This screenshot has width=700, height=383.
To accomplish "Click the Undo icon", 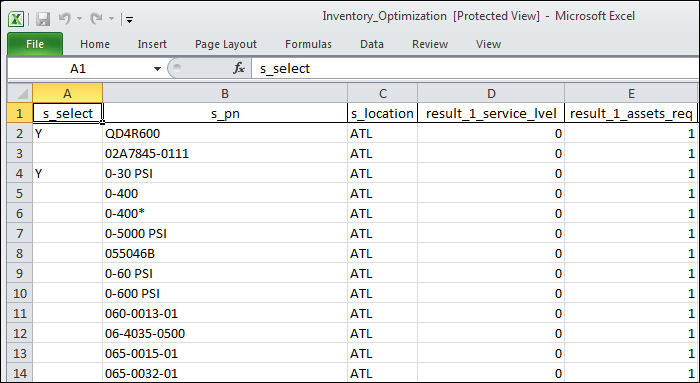I will [x=65, y=18].
